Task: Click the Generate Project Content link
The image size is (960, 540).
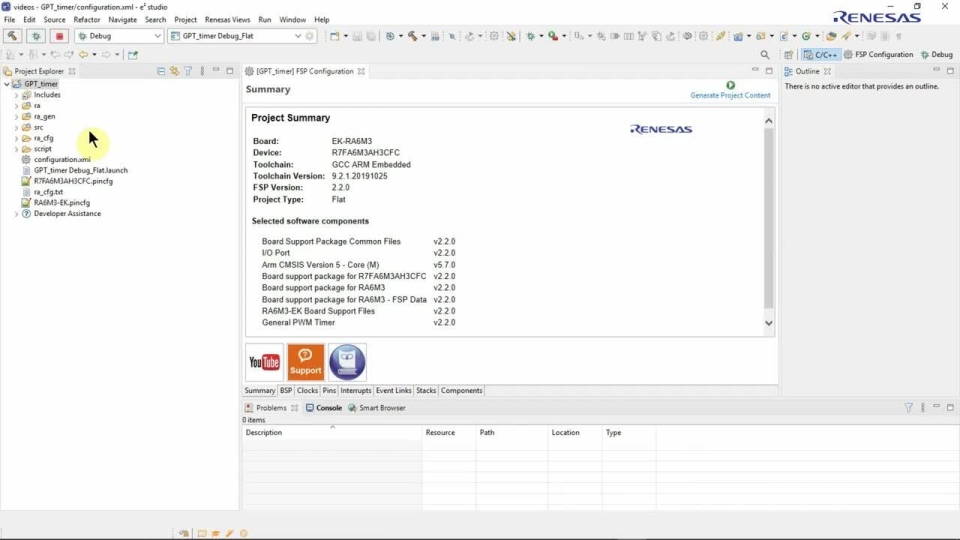Action: click(730, 96)
